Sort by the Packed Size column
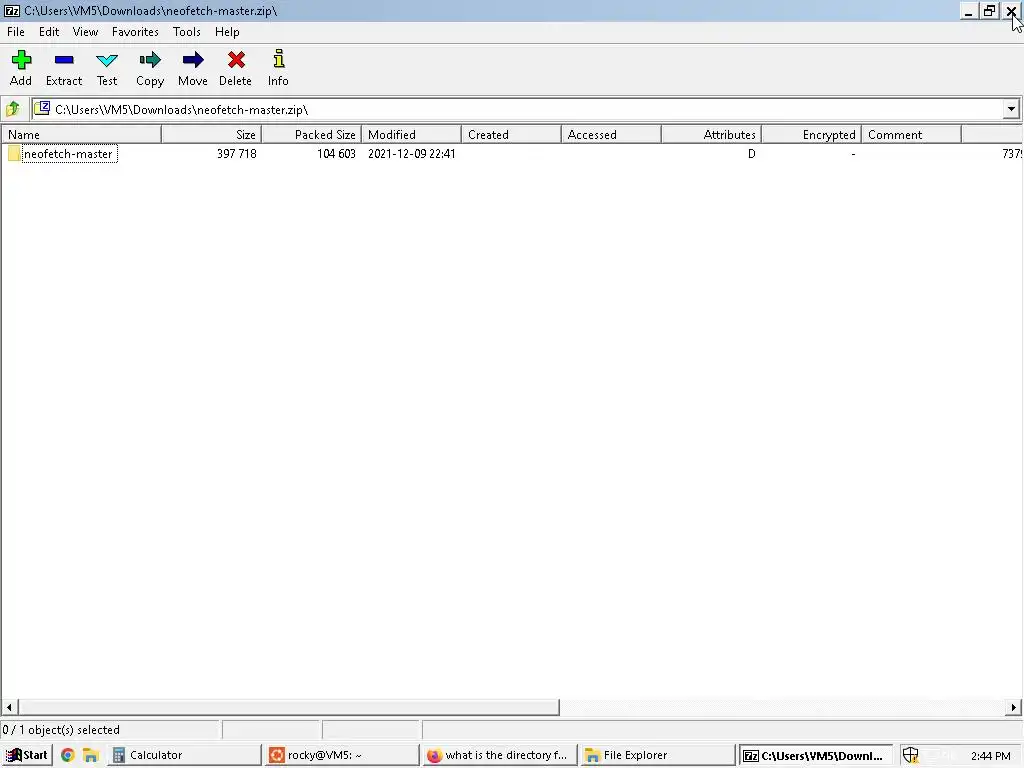1024x768 pixels. coord(312,135)
